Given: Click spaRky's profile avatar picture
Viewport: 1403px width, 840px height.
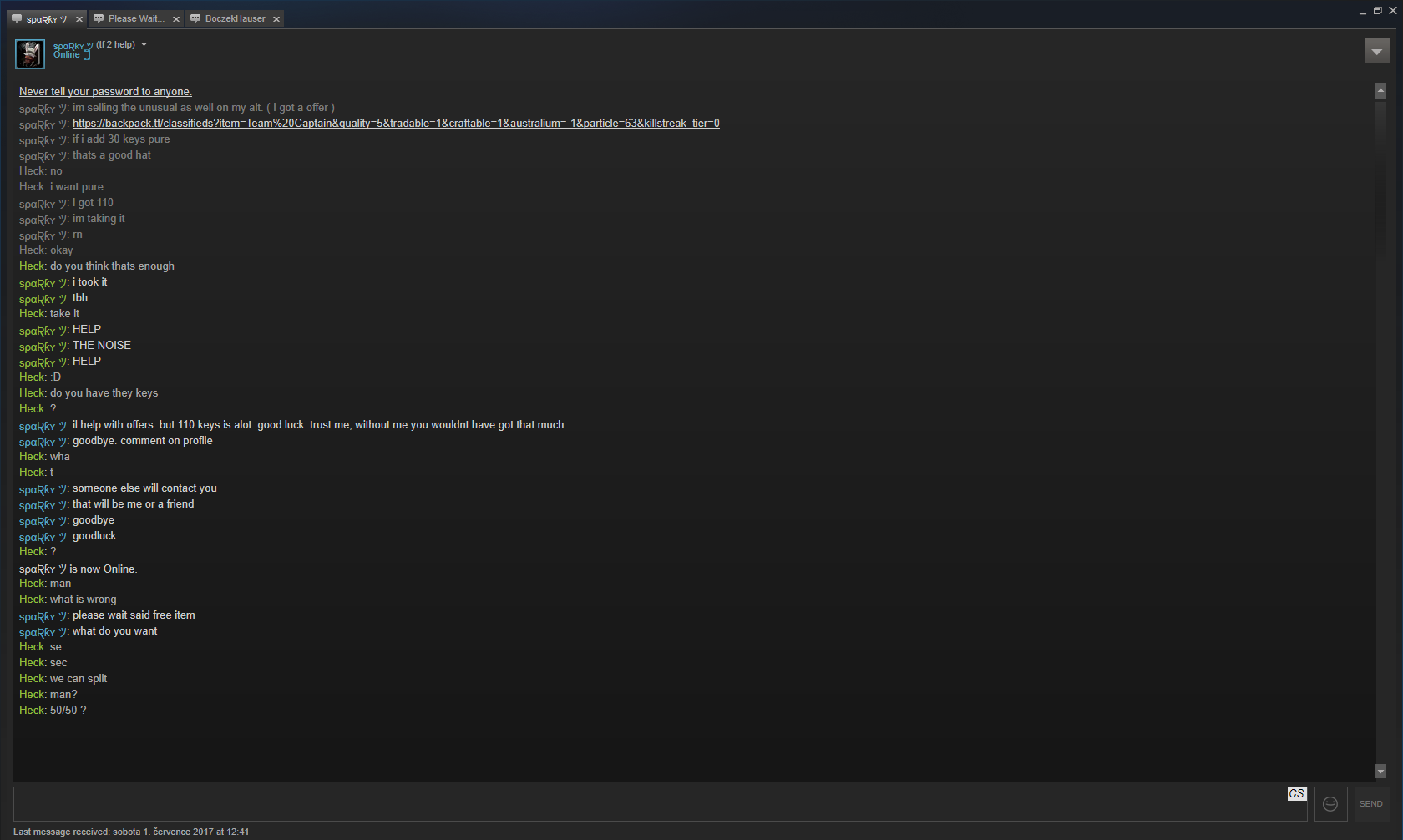Looking at the screenshot, I should [30, 53].
